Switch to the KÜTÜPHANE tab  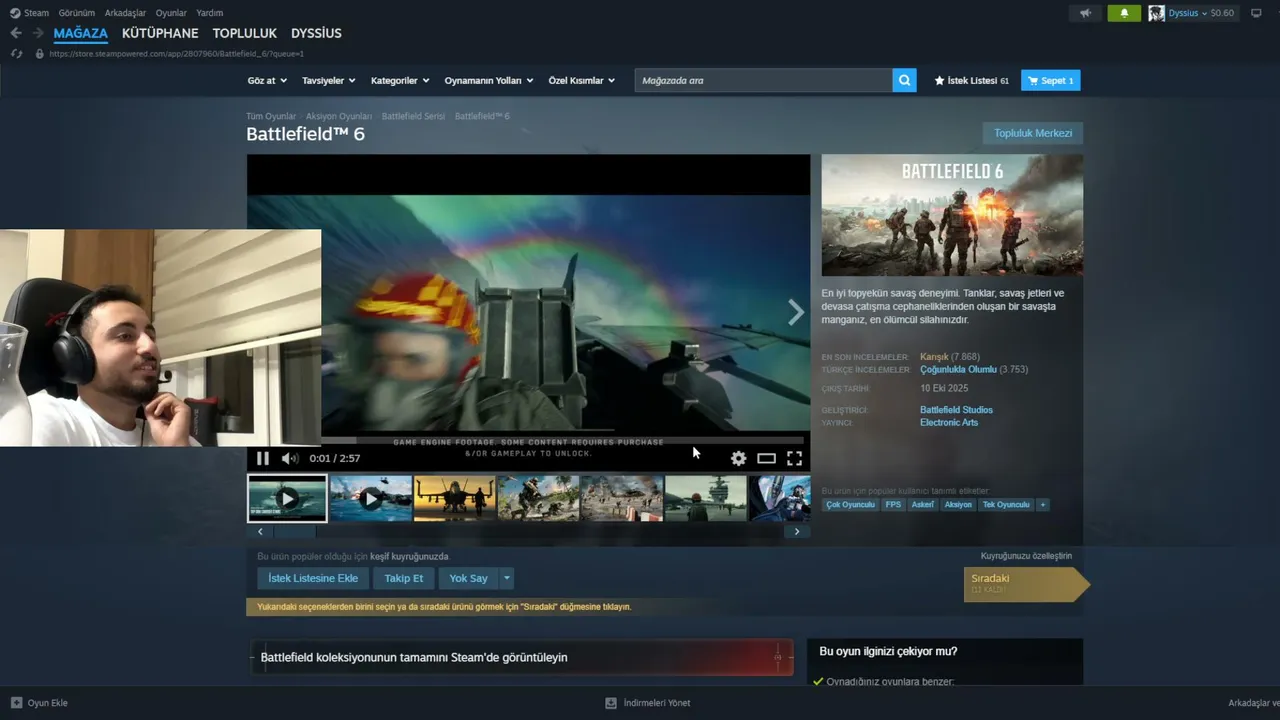point(160,33)
